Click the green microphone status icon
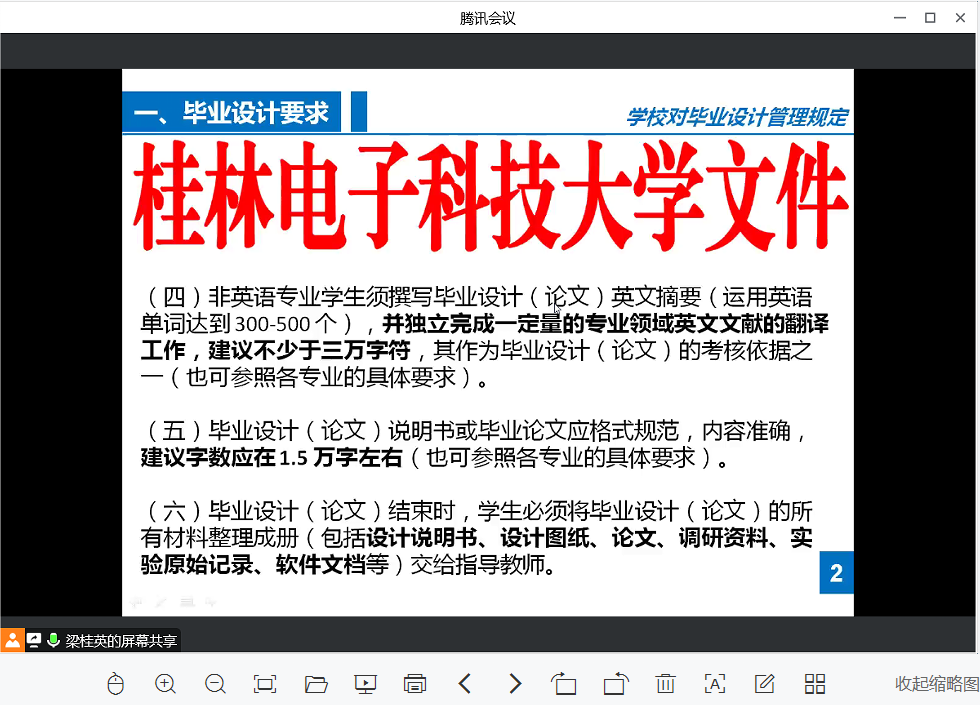Screen dimensions: 980x705 53,641
